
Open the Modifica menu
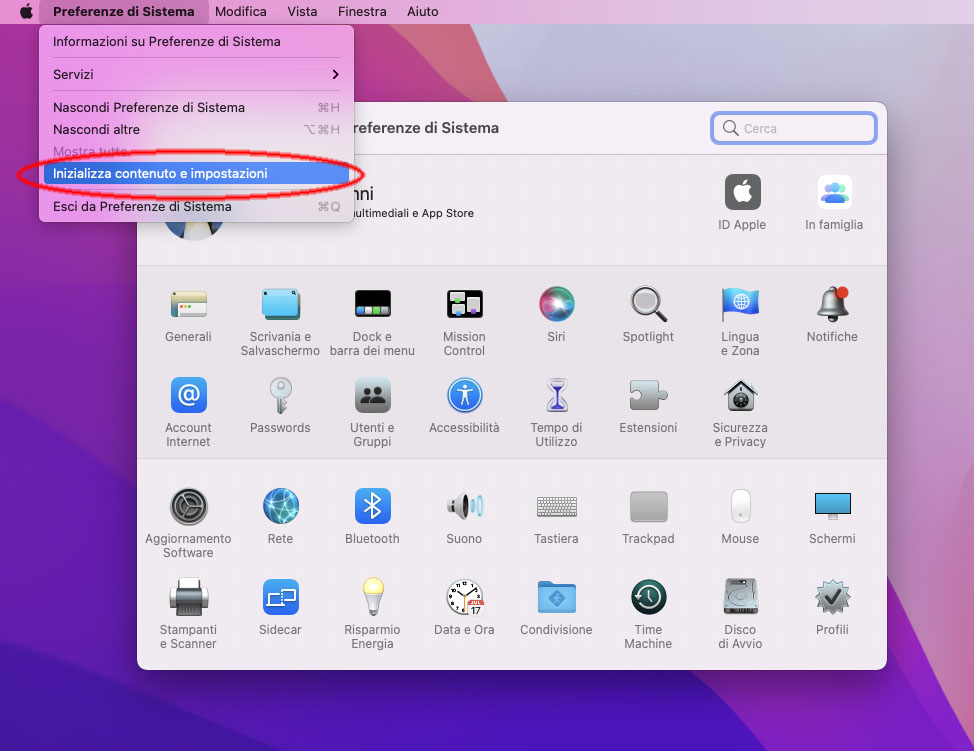pyautogui.click(x=240, y=11)
